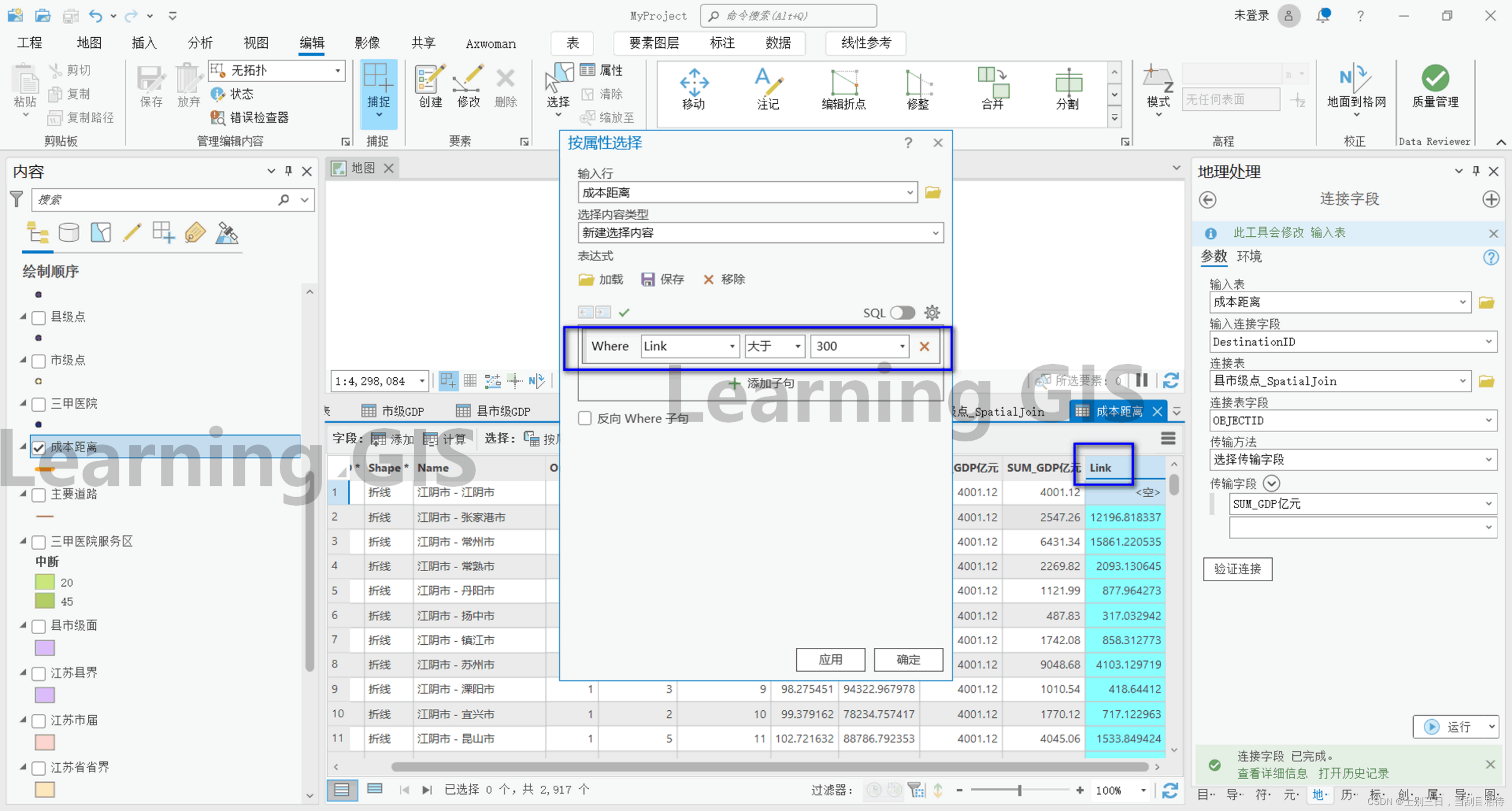Click the table zoom percentage slider
Screen dimensions: 1512x811
pyautogui.click(x=1020, y=790)
